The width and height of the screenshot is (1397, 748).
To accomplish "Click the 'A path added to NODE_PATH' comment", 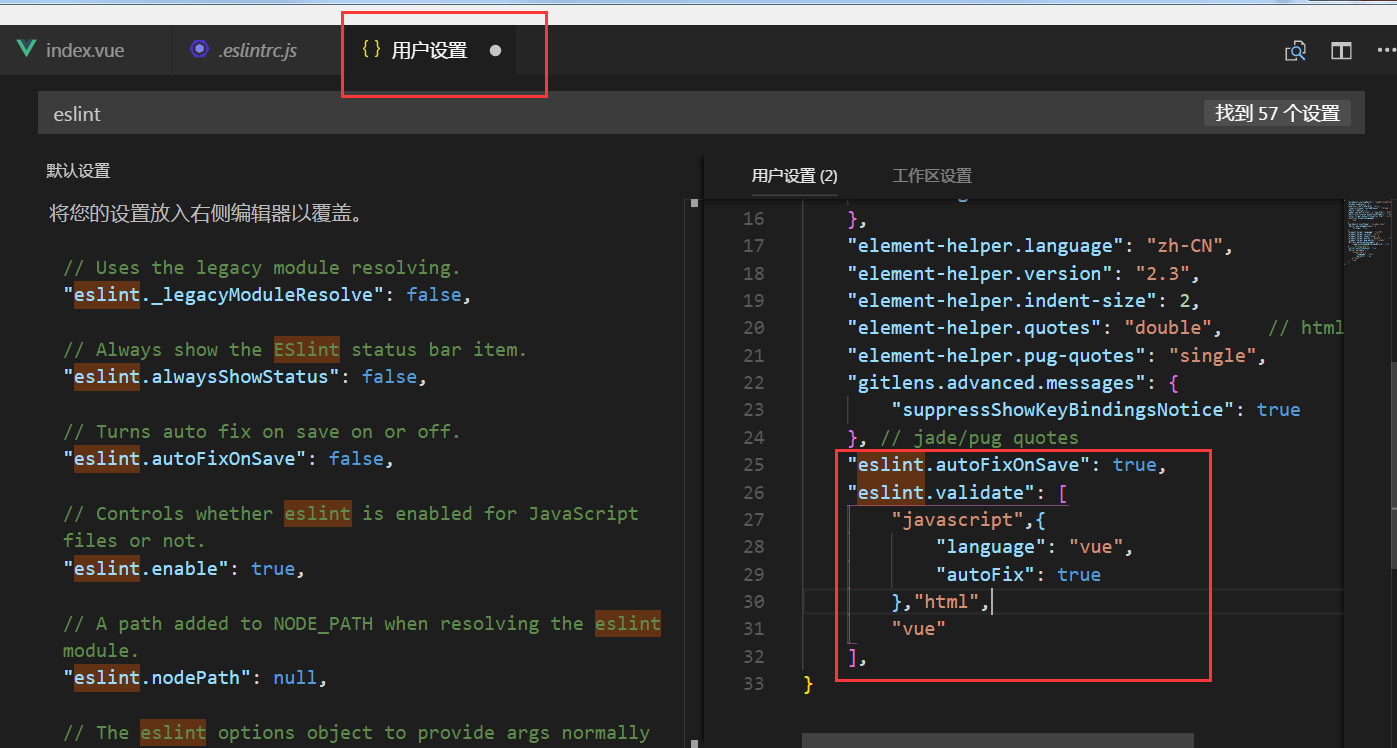I will [x=361, y=636].
